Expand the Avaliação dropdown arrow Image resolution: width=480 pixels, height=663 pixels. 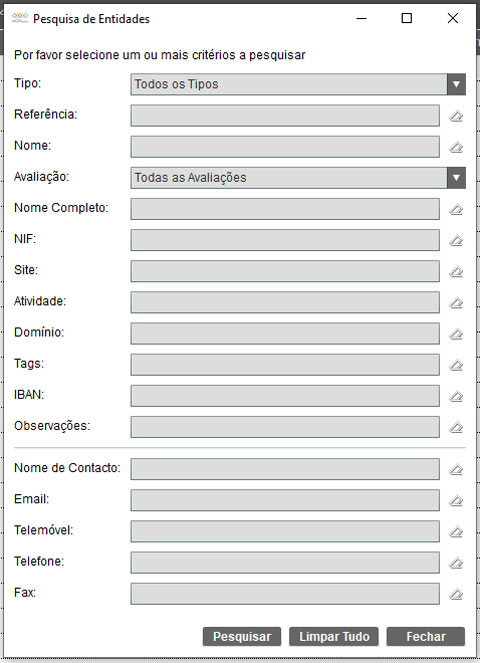456,178
